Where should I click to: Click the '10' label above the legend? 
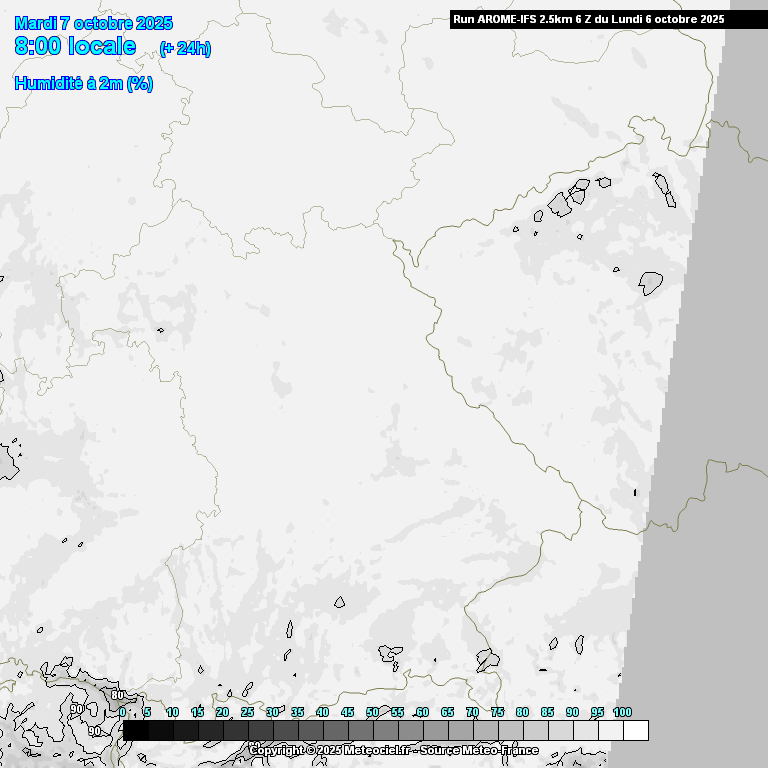pos(172,712)
